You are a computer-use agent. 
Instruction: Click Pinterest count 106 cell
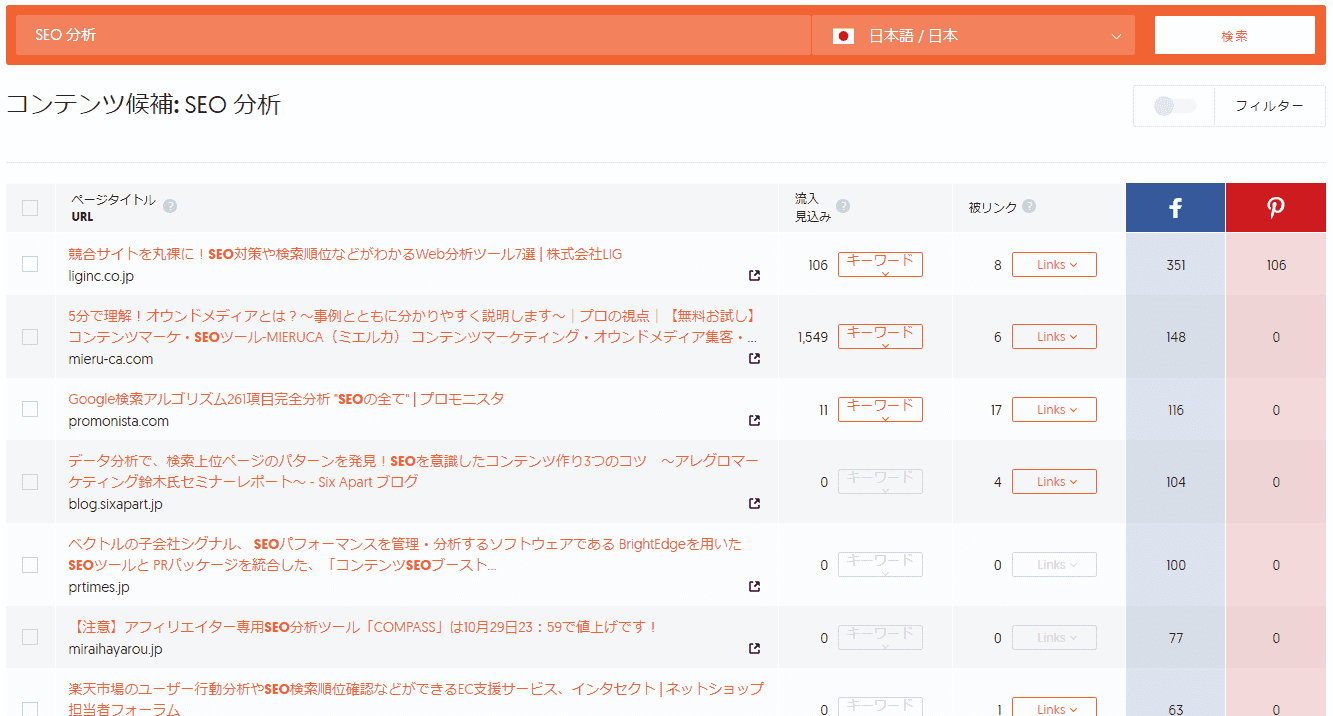coord(1276,265)
